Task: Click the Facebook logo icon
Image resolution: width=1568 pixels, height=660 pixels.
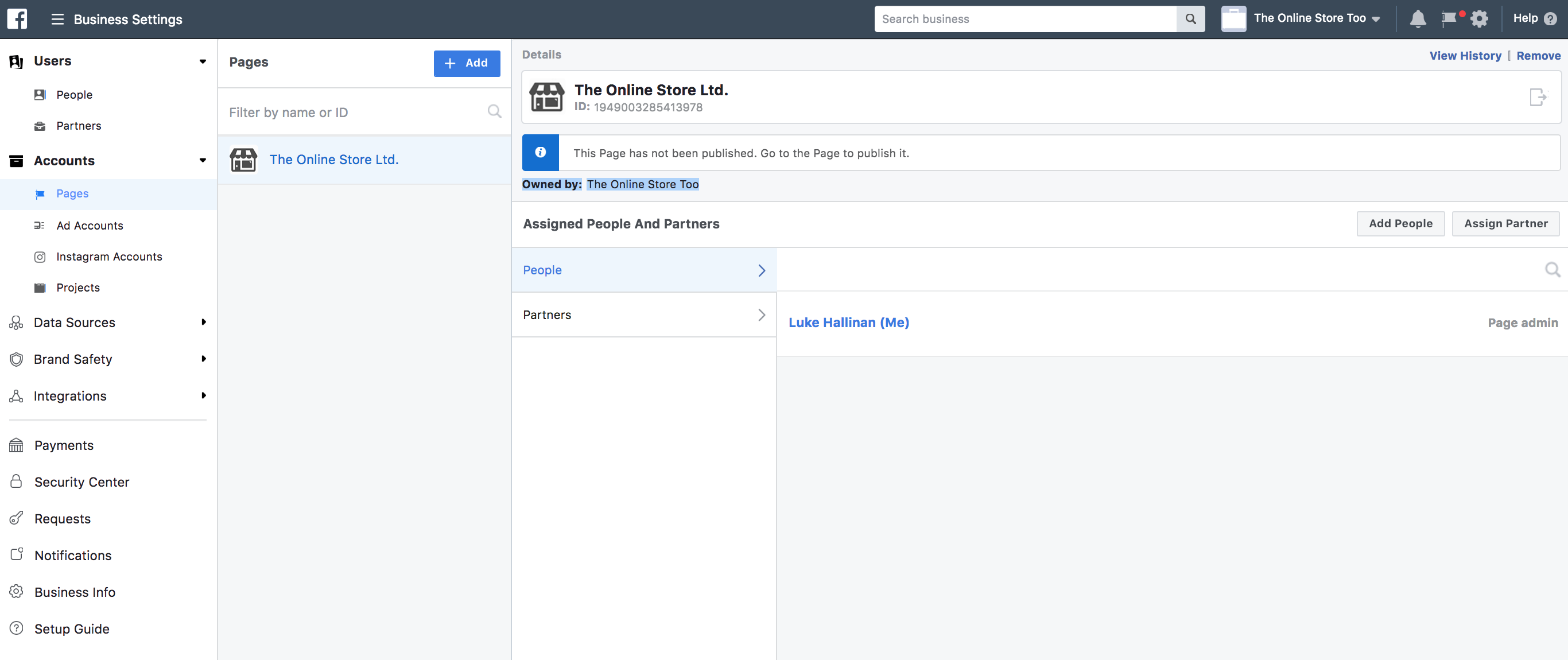Action: pos(17,19)
